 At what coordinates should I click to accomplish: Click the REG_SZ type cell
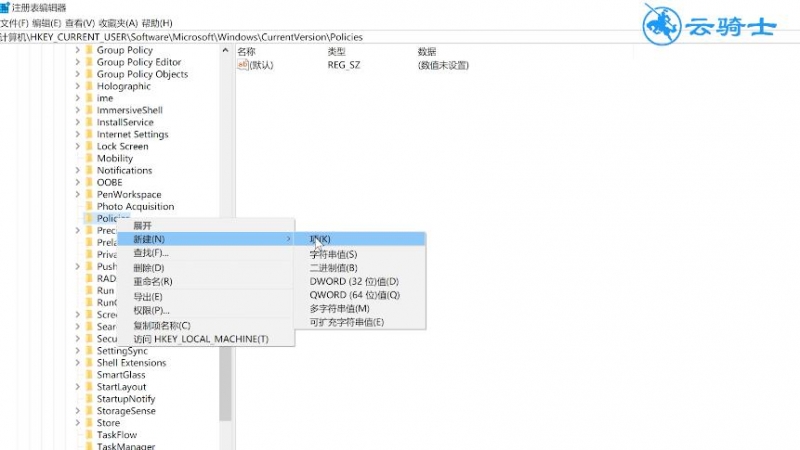pos(344,65)
